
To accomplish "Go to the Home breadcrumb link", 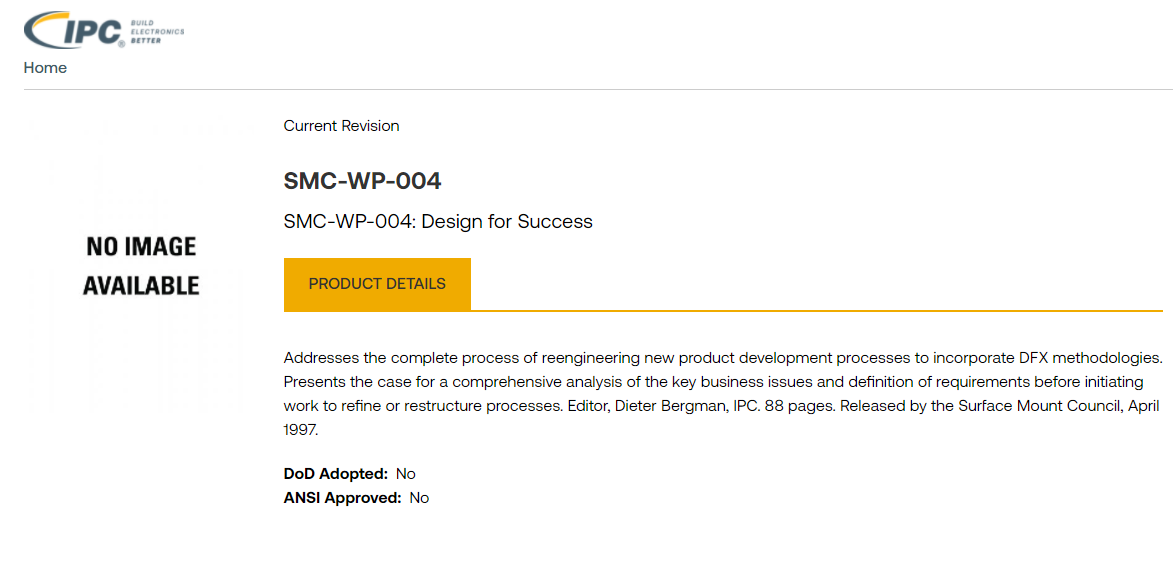I will click(x=45, y=68).
